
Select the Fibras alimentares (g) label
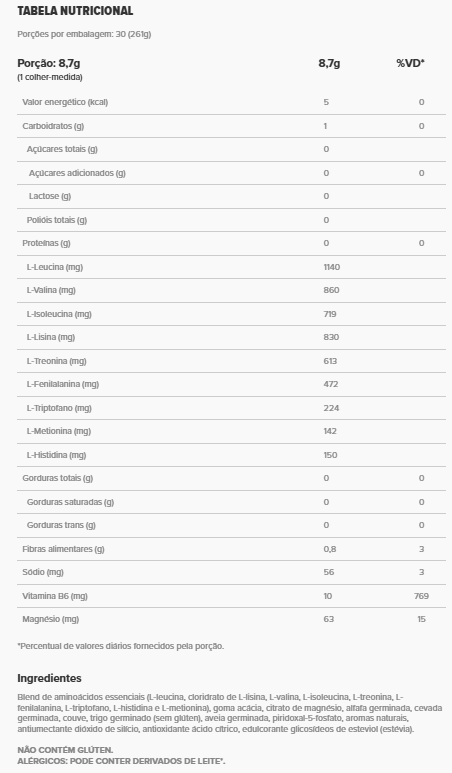(x=64, y=549)
